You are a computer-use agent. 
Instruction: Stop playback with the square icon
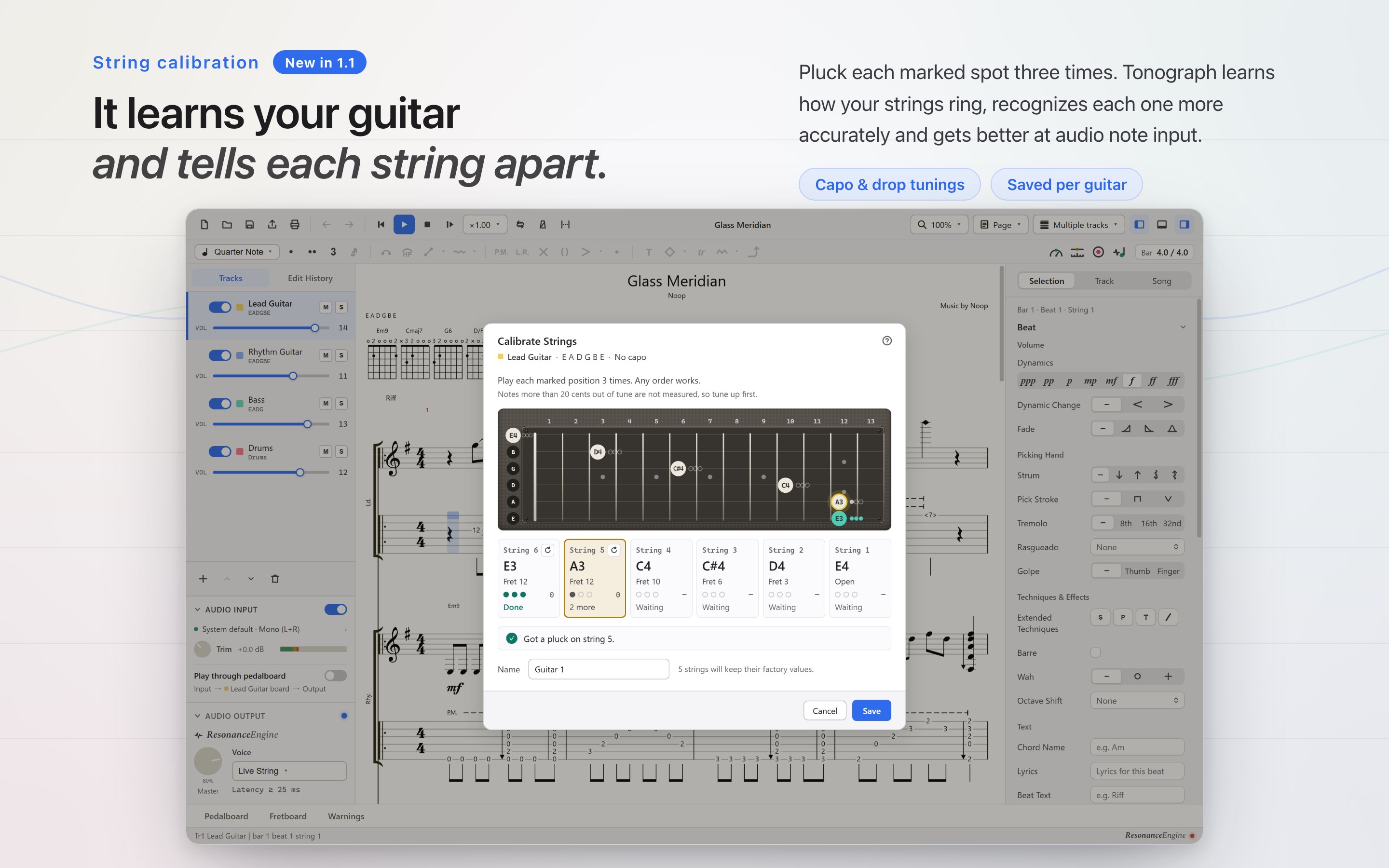click(x=427, y=224)
